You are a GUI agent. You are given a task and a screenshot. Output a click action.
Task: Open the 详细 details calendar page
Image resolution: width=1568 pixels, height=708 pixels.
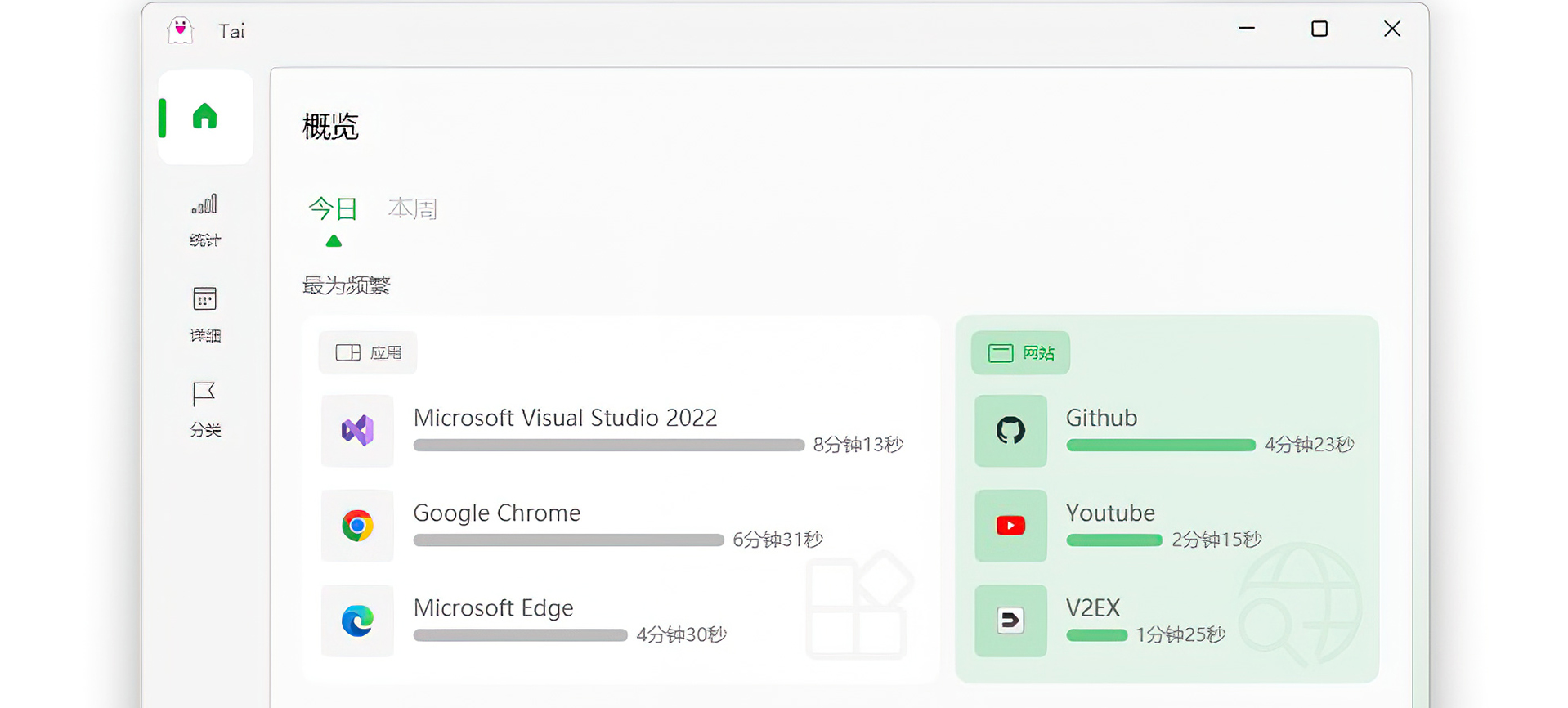point(204,315)
